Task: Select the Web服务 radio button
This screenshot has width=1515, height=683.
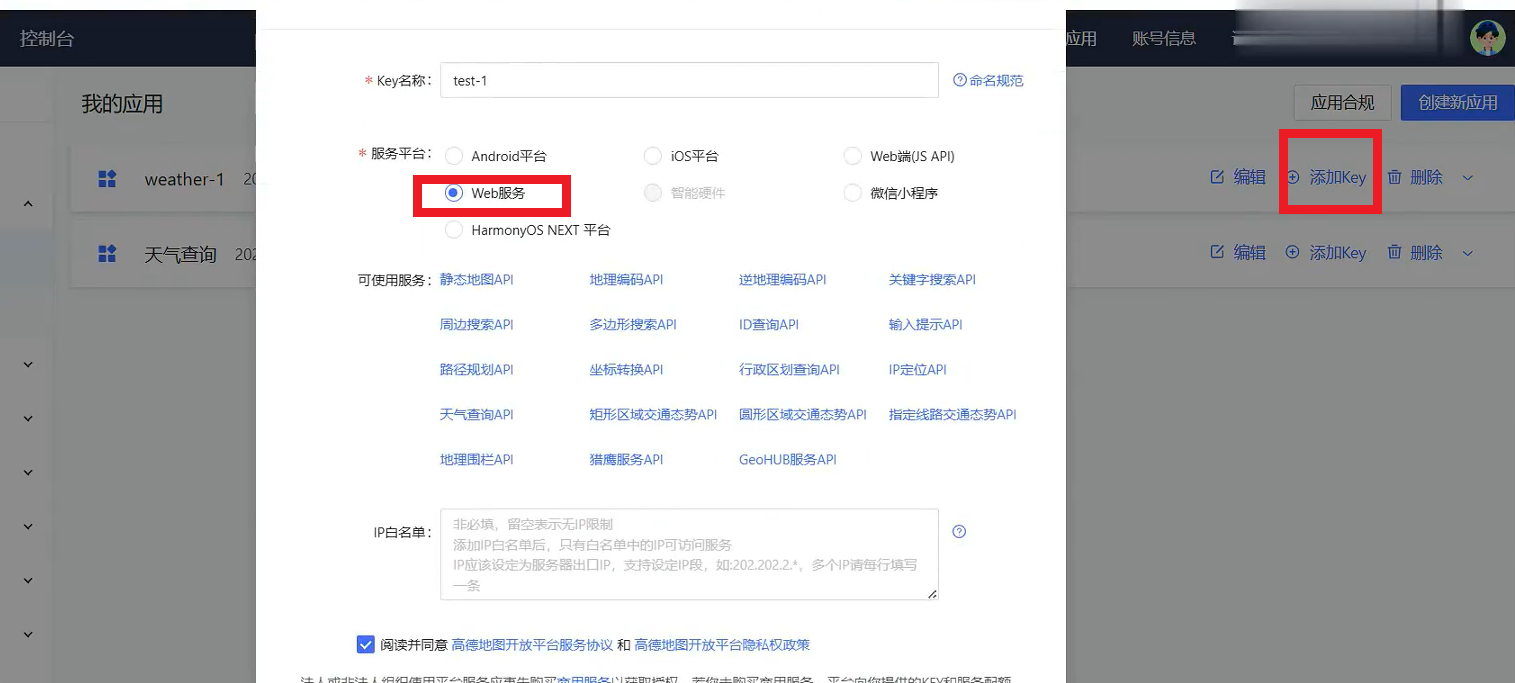Action: [x=454, y=193]
